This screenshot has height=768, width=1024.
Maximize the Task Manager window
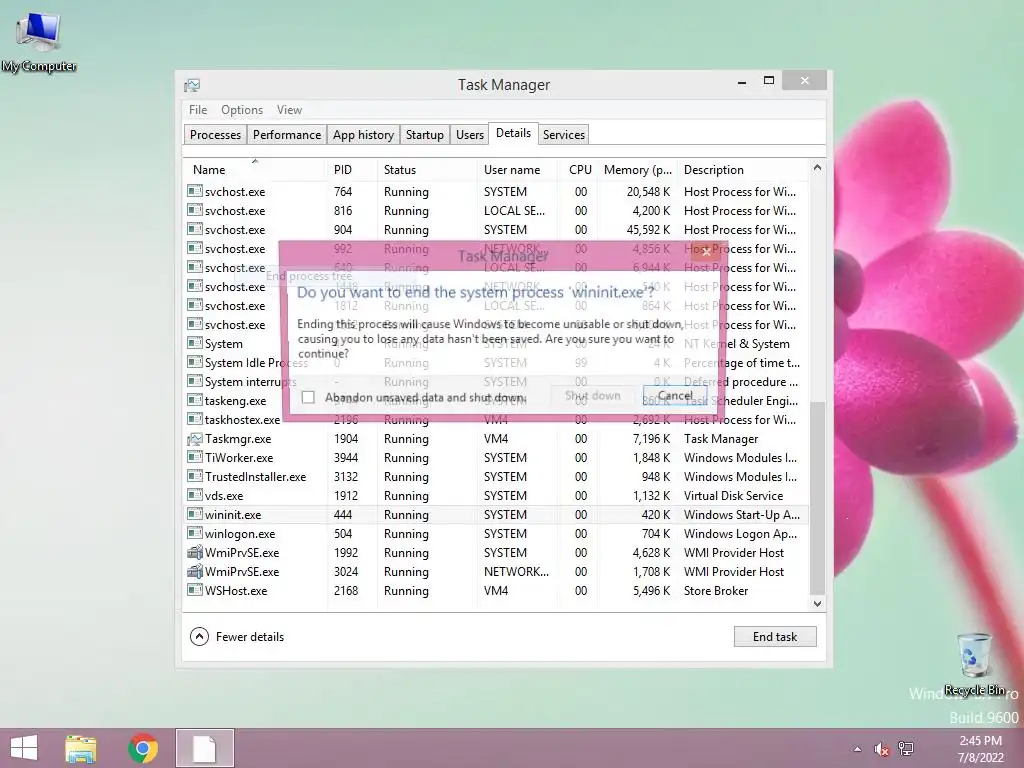pos(769,81)
